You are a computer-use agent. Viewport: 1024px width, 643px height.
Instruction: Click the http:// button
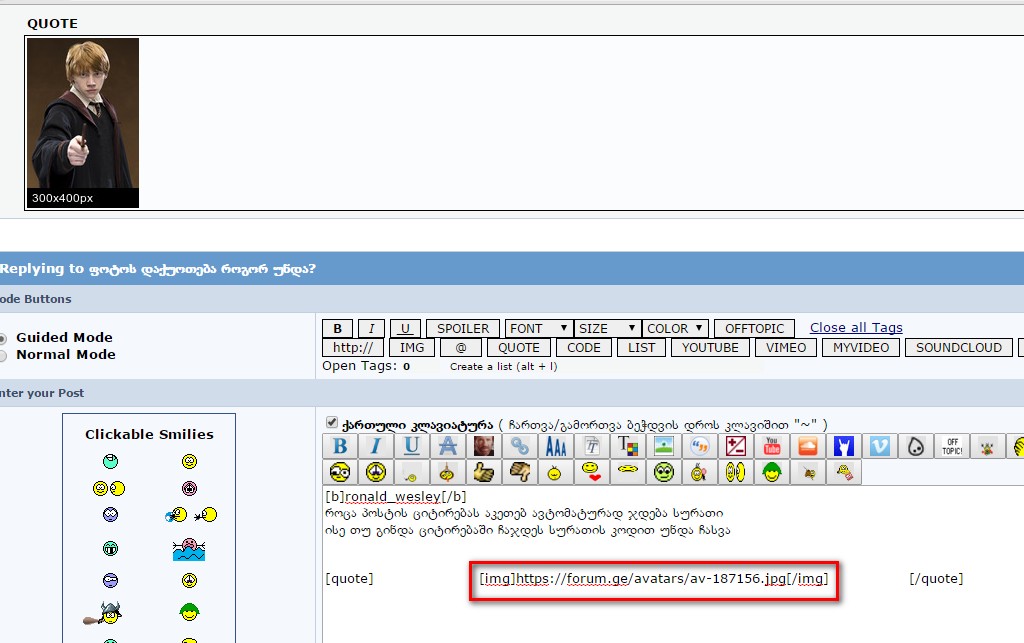click(x=353, y=347)
